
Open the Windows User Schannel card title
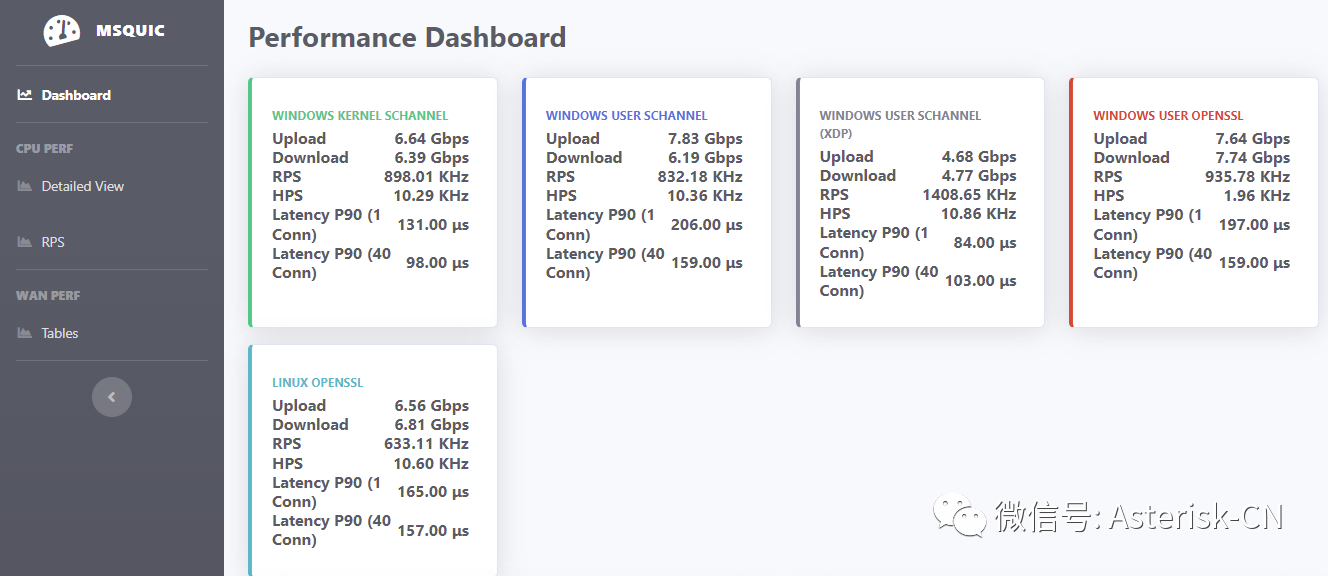[x=626, y=116]
